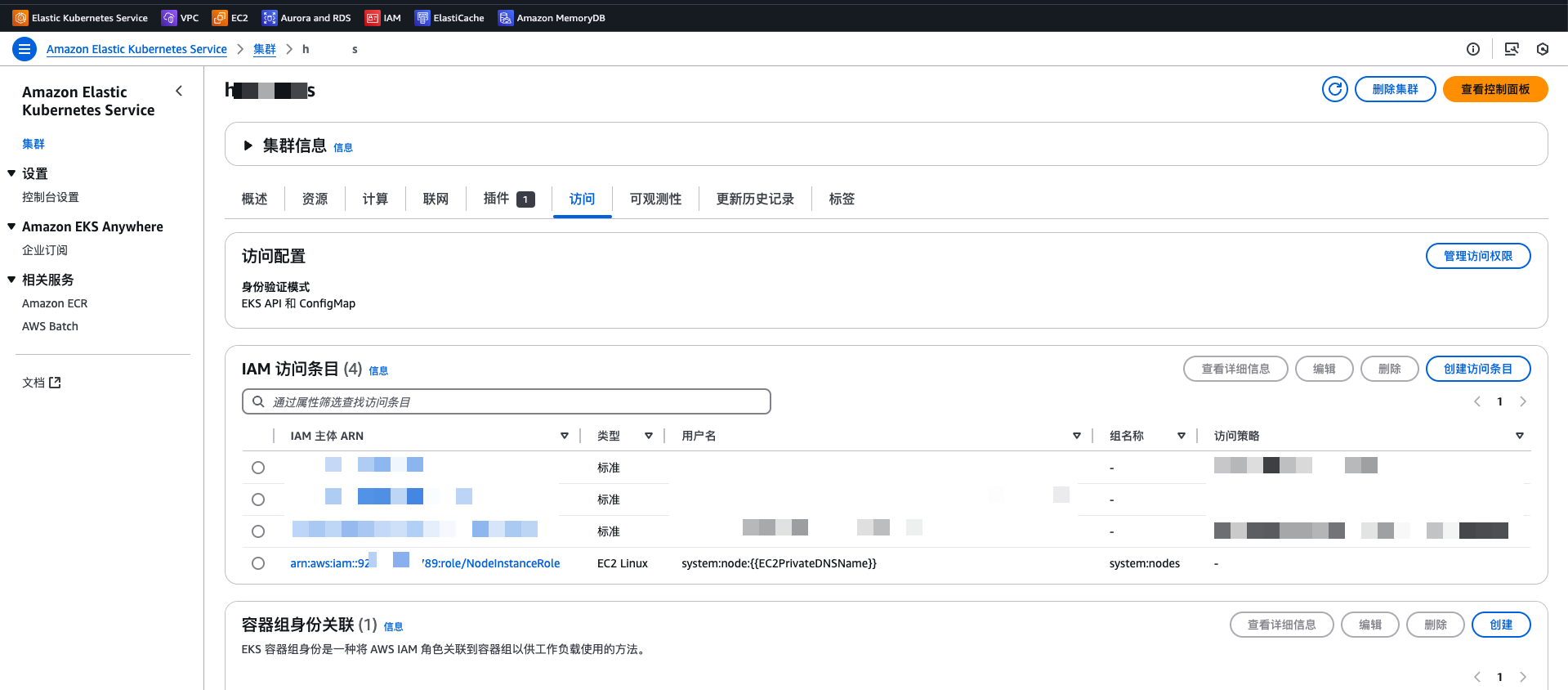Collapse the 设置 sidebar group
Viewport: 1568px width, 690px height.
[11, 173]
